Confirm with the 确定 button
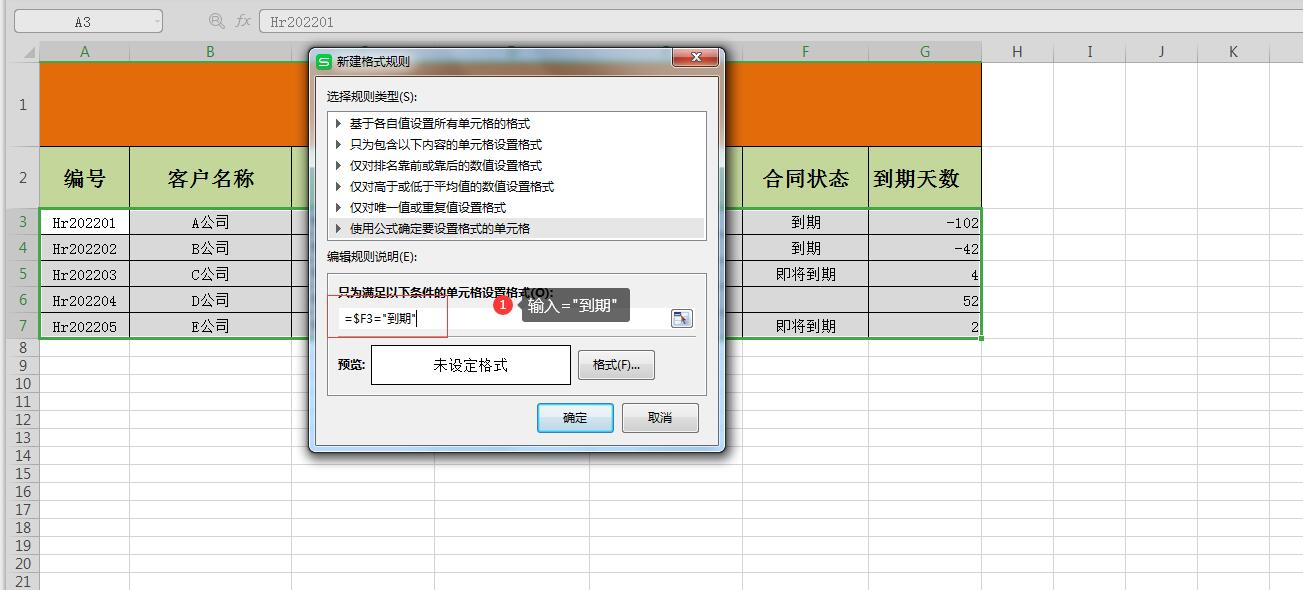This screenshot has height=590, width=1303. pyautogui.click(x=575, y=418)
